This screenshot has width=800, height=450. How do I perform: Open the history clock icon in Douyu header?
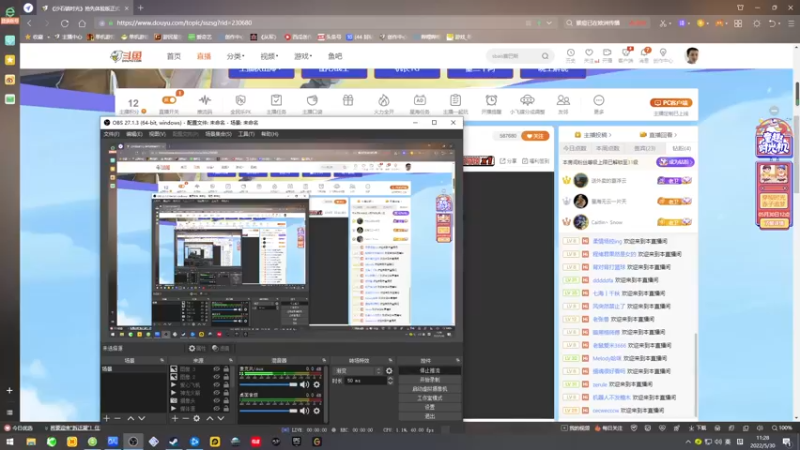(x=570, y=53)
